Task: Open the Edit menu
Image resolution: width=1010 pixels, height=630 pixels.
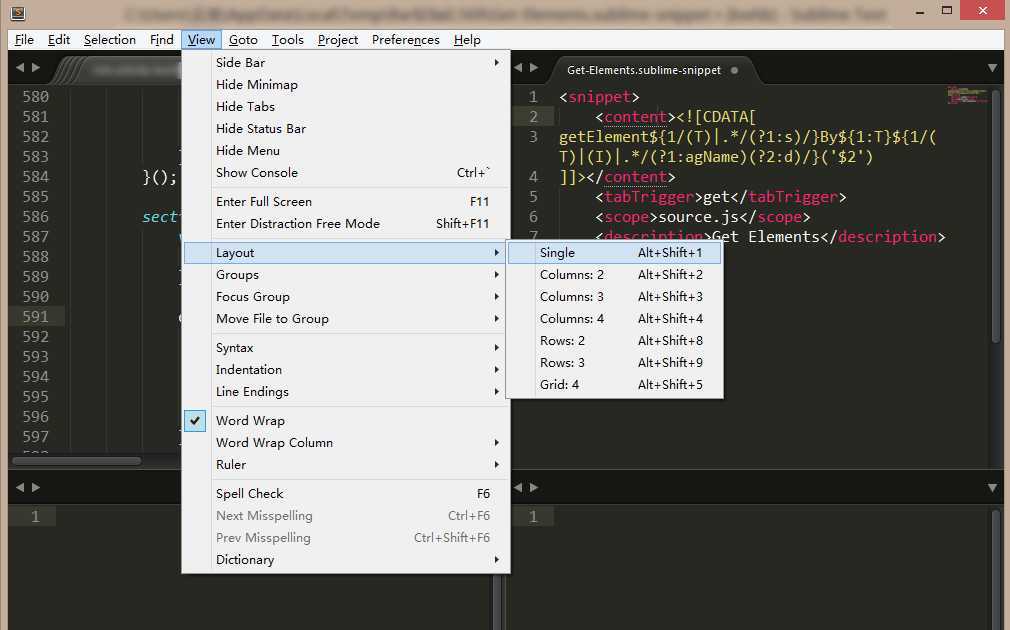Action: pos(59,40)
